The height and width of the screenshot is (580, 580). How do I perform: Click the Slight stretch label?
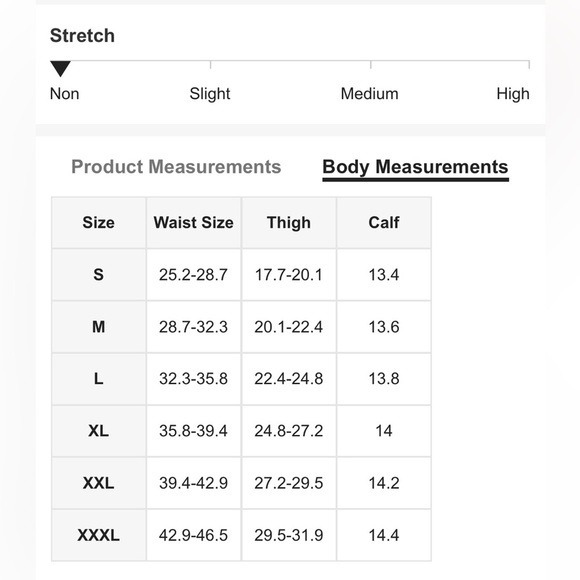pyautogui.click(x=210, y=94)
